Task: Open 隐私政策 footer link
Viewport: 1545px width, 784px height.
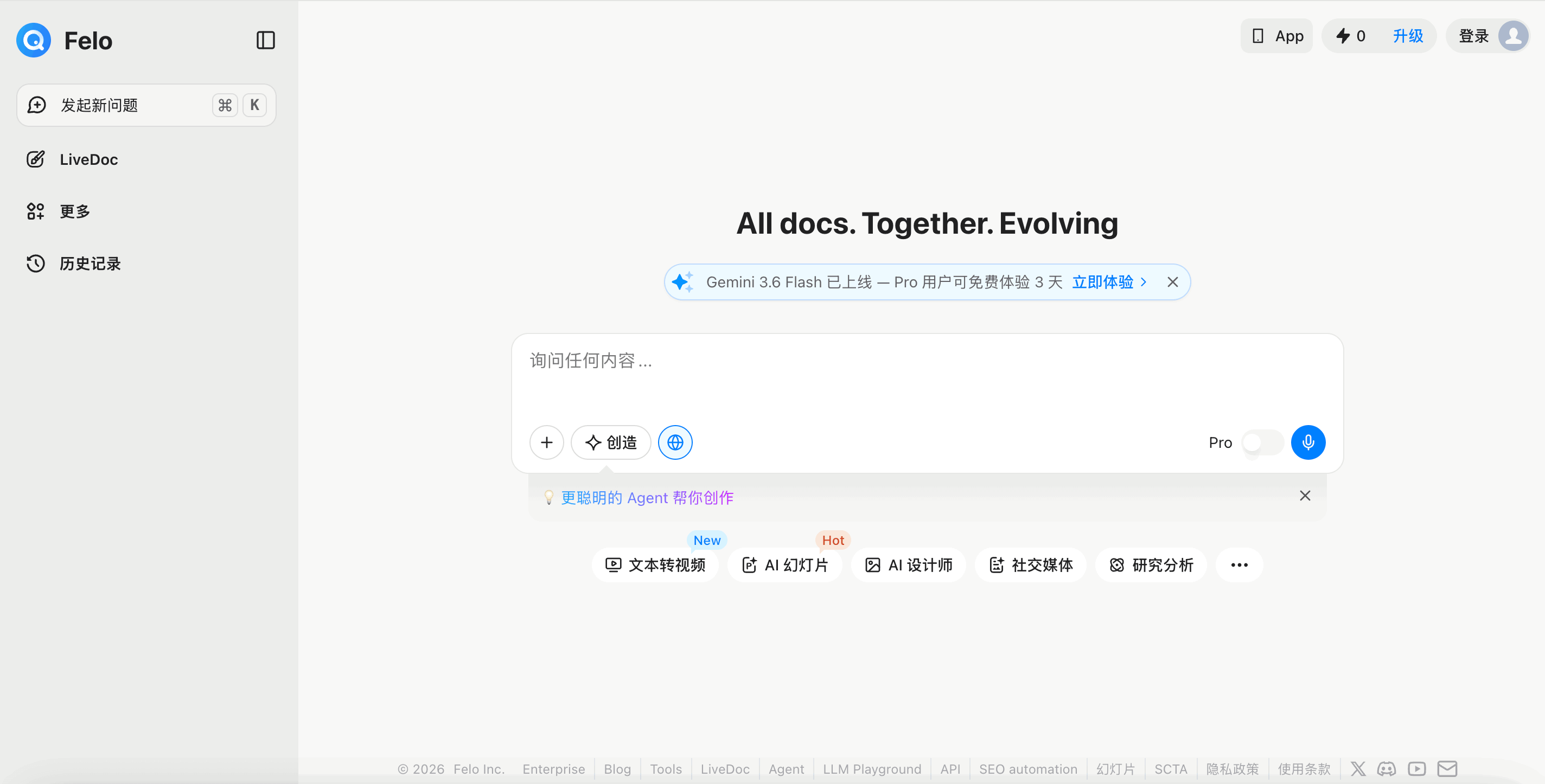Action: click(1233, 768)
